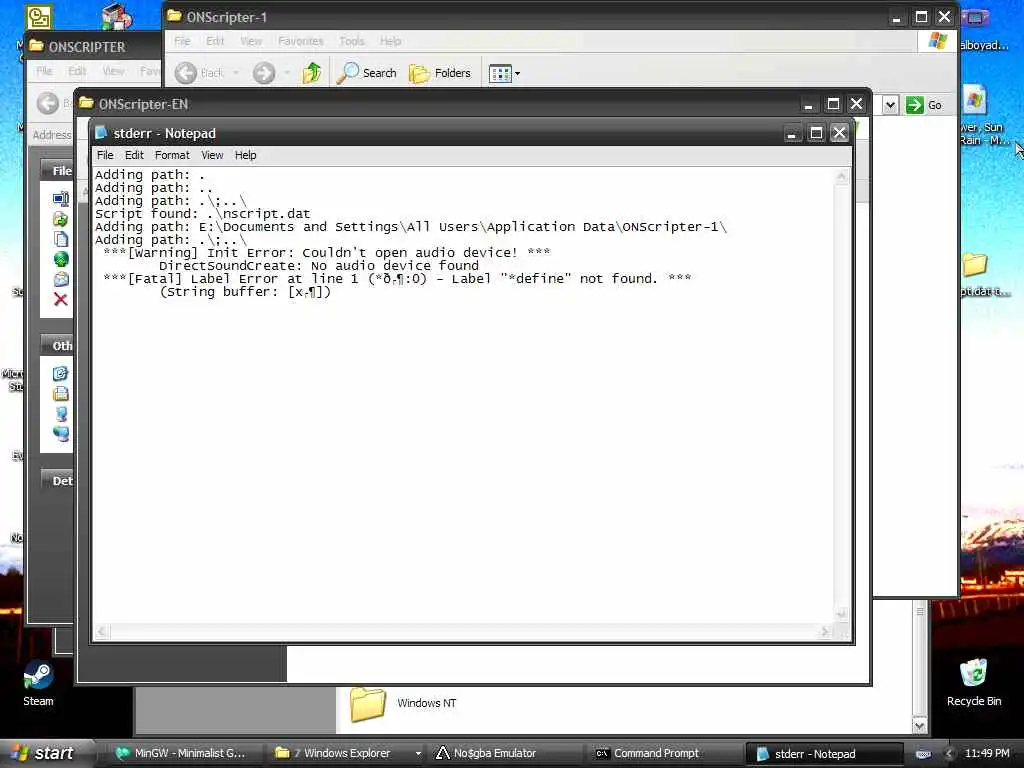Click stderr - Notepad taskbar item
Image resolution: width=1024 pixels, height=768 pixels.
pyautogui.click(x=824, y=754)
